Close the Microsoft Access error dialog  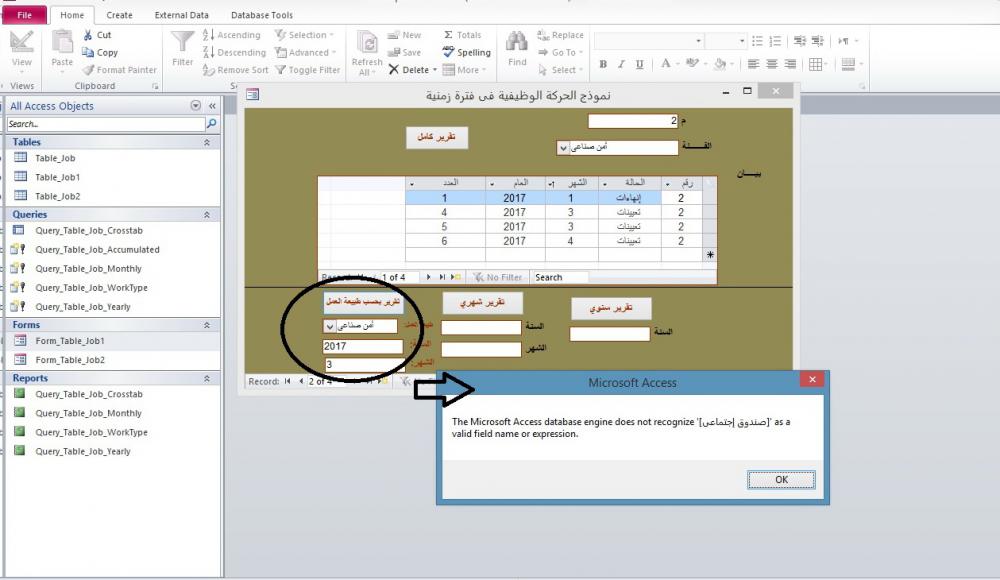pyautogui.click(x=812, y=380)
